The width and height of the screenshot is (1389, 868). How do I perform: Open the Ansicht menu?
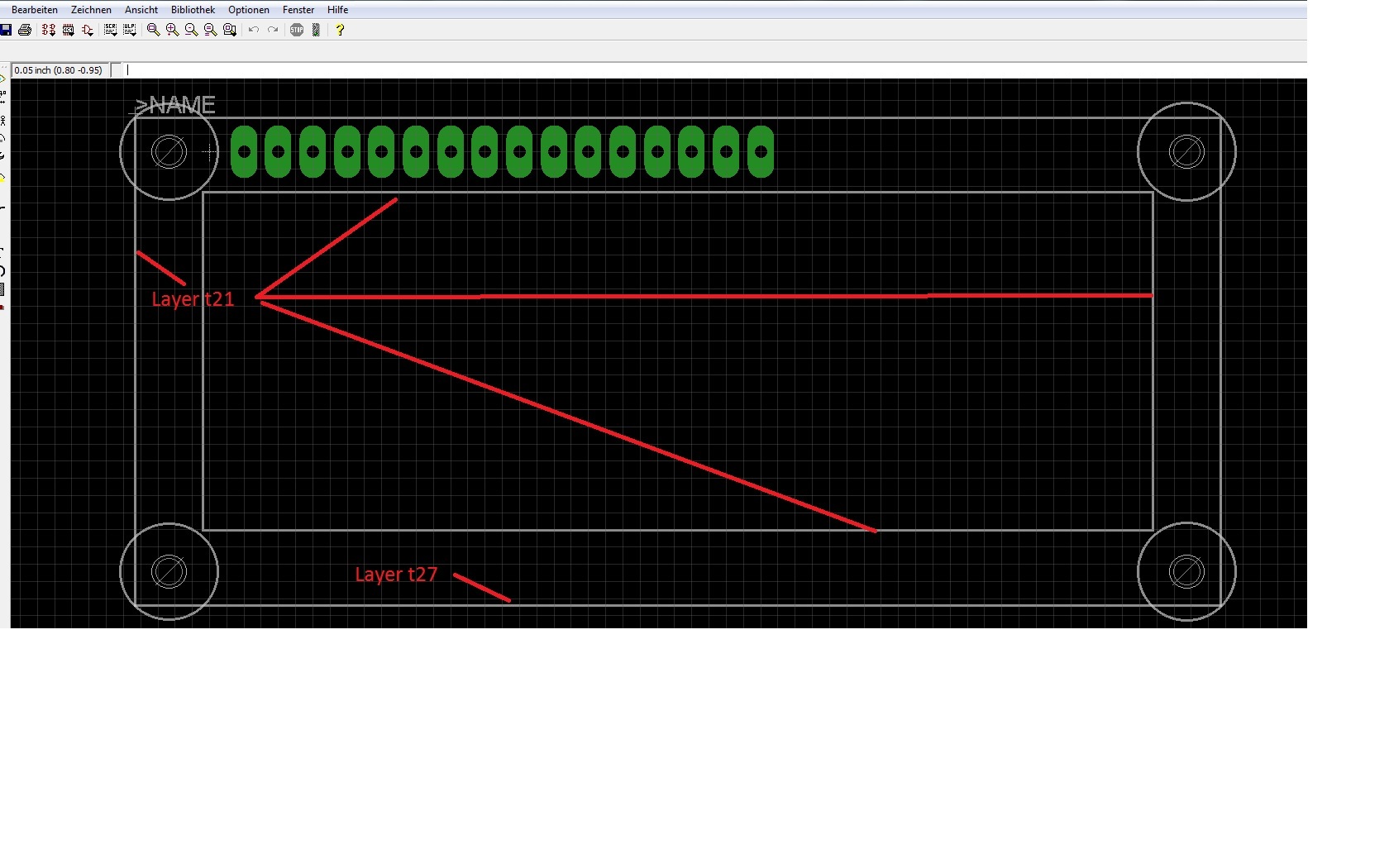pos(141,10)
